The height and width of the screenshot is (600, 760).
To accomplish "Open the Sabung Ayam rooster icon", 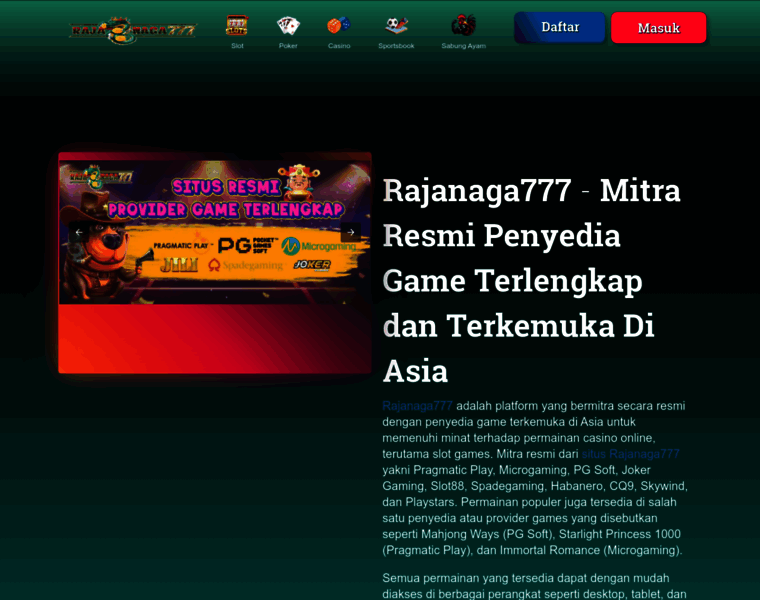I will (x=463, y=25).
